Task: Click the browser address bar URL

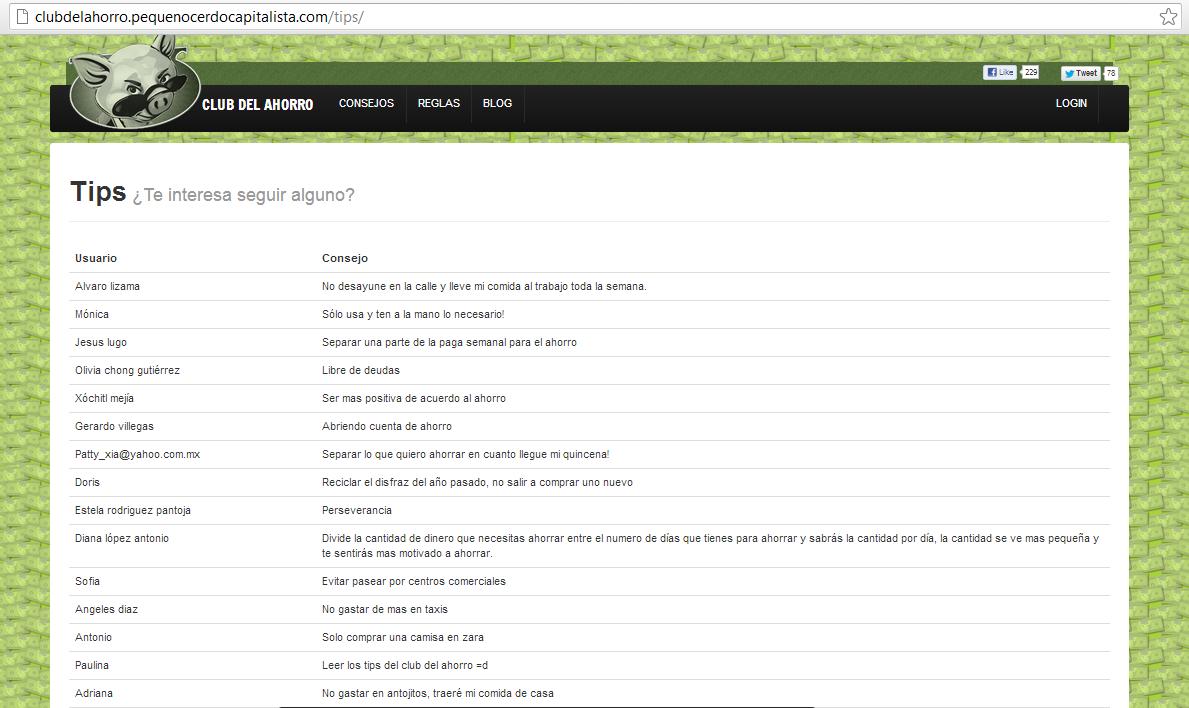Action: tap(198, 17)
